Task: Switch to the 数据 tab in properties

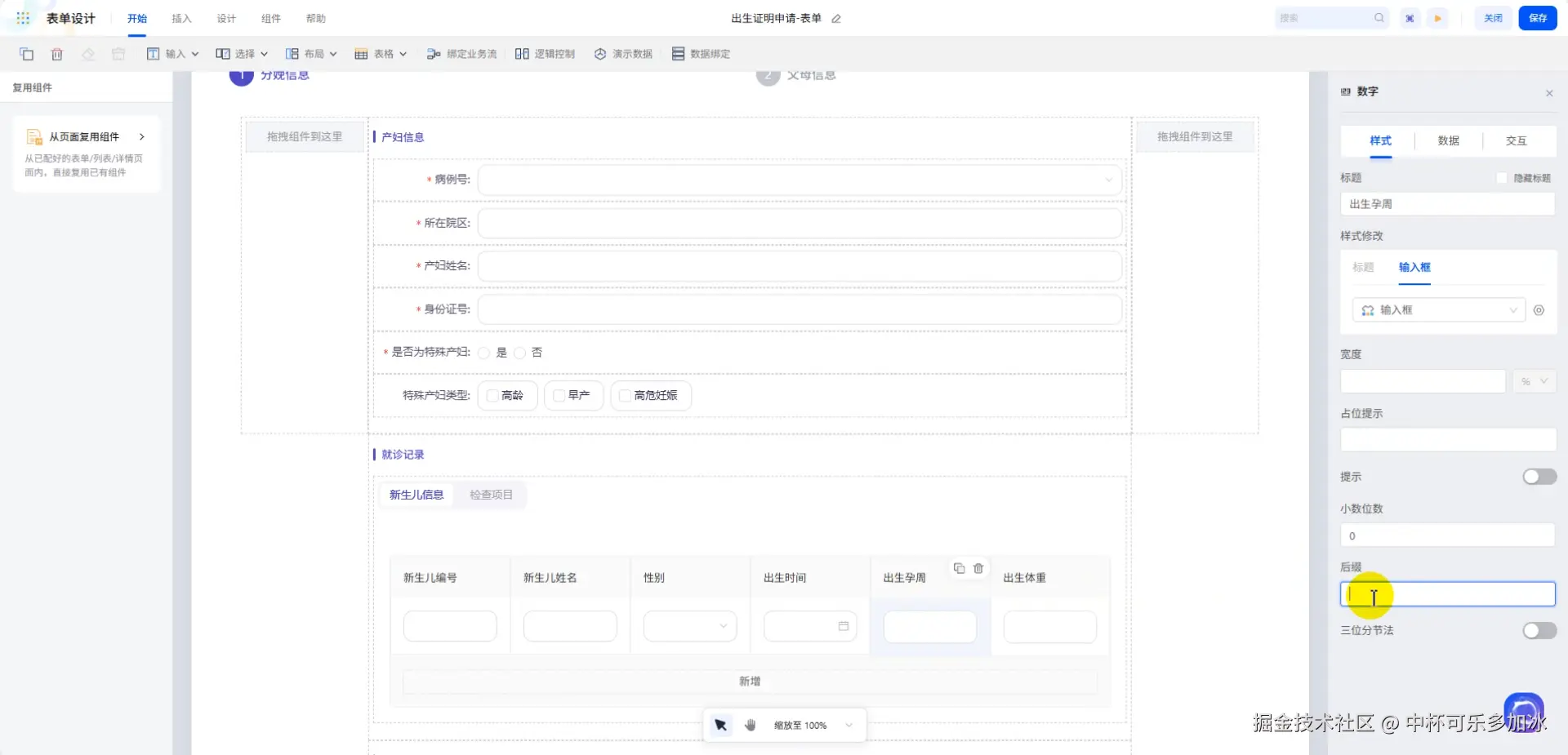Action: click(1448, 140)
